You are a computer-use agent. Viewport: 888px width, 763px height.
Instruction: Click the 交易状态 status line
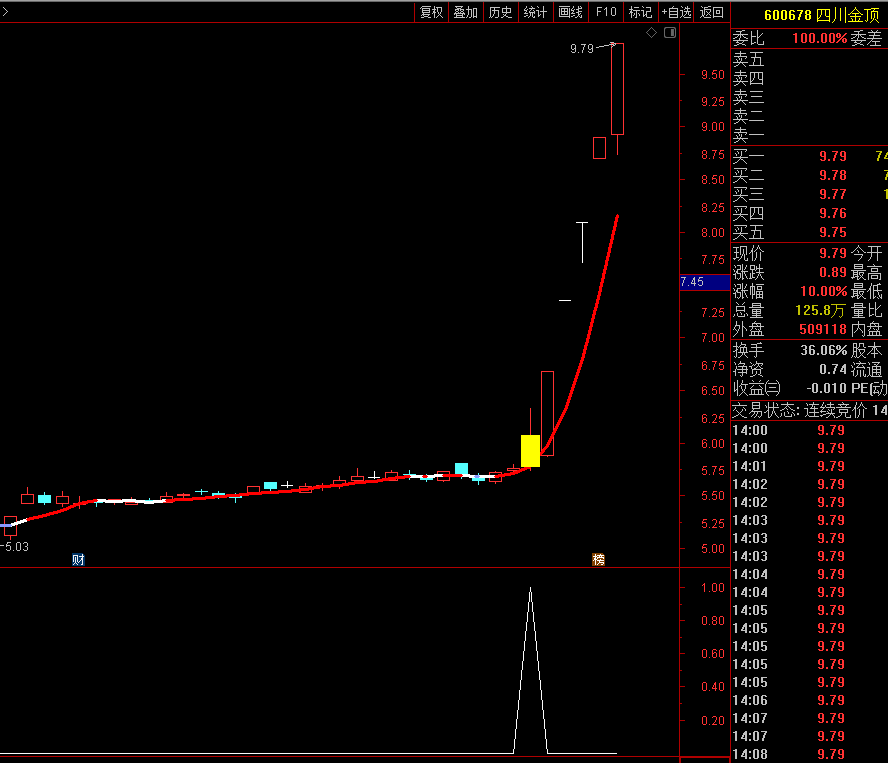tap(810, 411)
